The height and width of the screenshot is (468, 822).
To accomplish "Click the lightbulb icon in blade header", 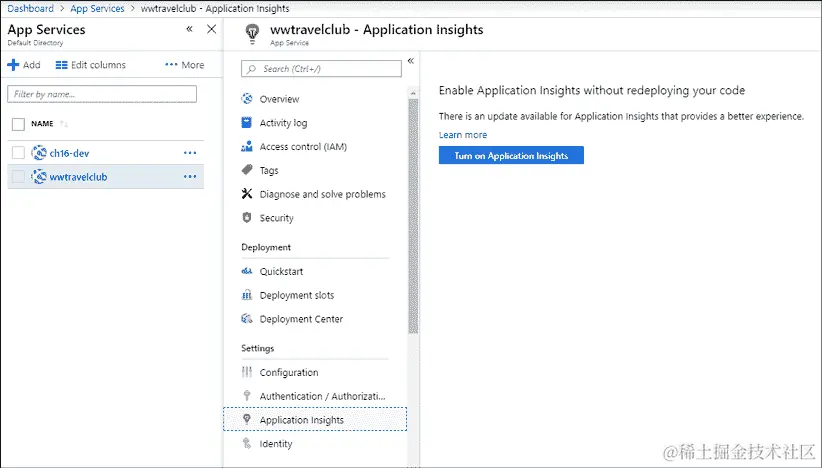I will [x=252, y=34].
